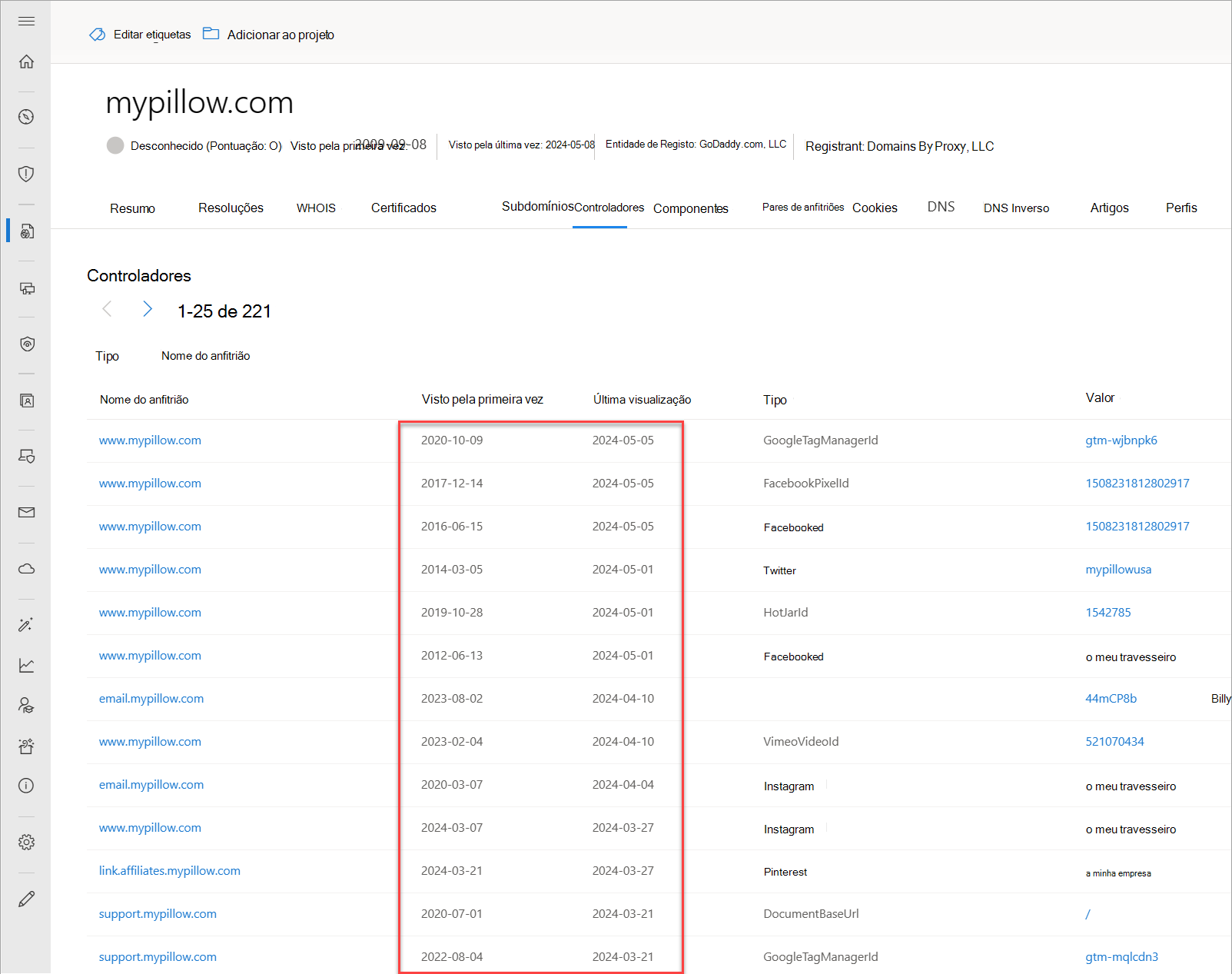Open the hamburger navigation menu

pyautogui.click(x=26, y=21)
